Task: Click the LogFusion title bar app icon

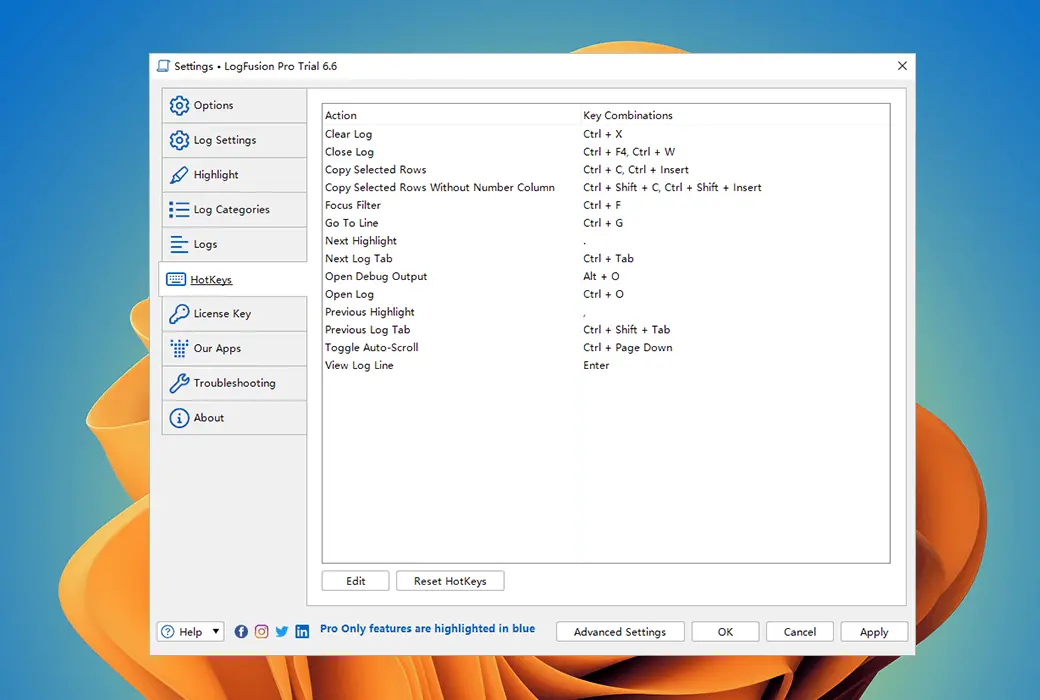Action: pos(163,66)
